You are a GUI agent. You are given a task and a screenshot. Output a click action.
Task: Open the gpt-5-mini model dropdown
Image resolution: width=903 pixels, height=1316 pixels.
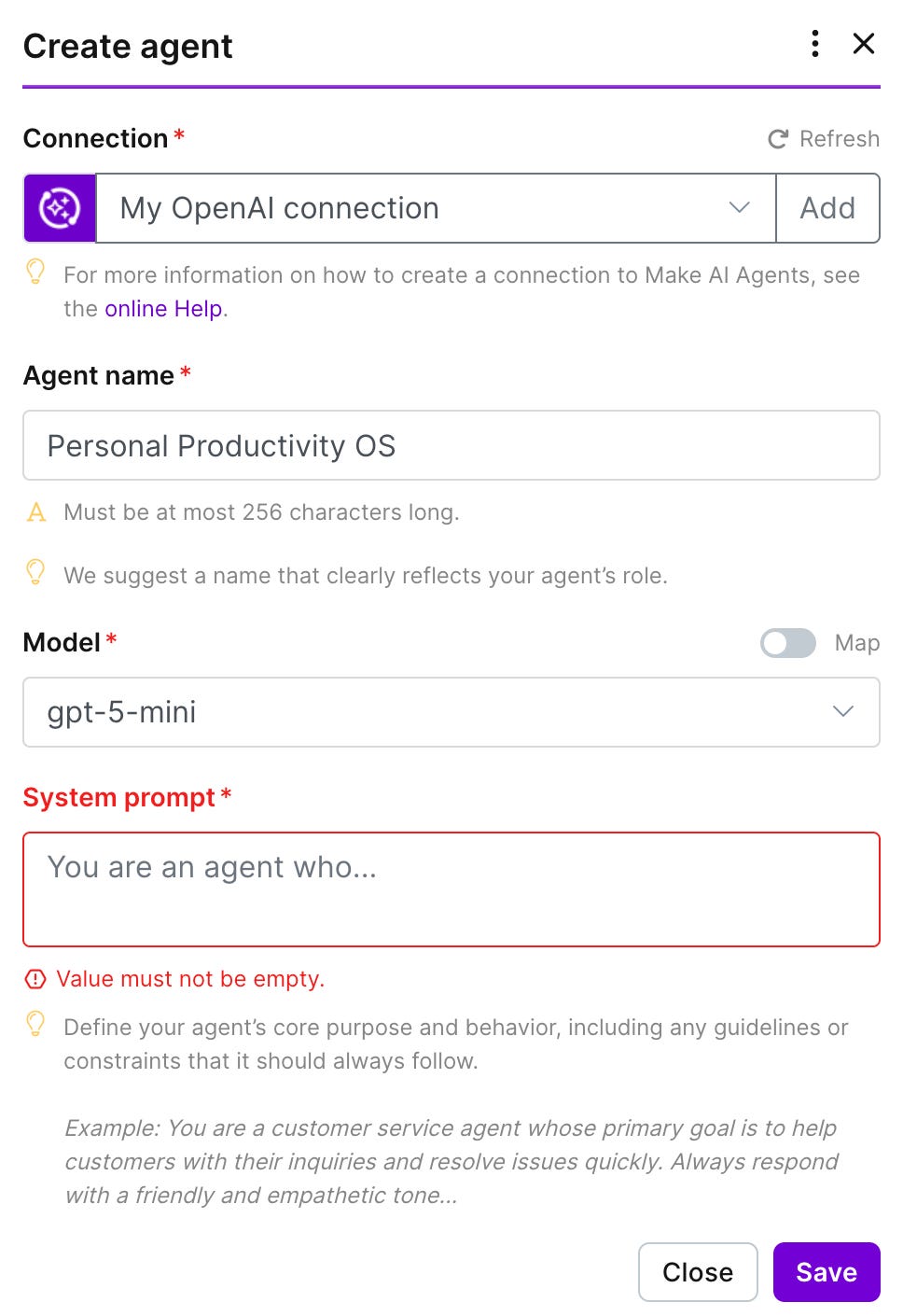[451, 712]
